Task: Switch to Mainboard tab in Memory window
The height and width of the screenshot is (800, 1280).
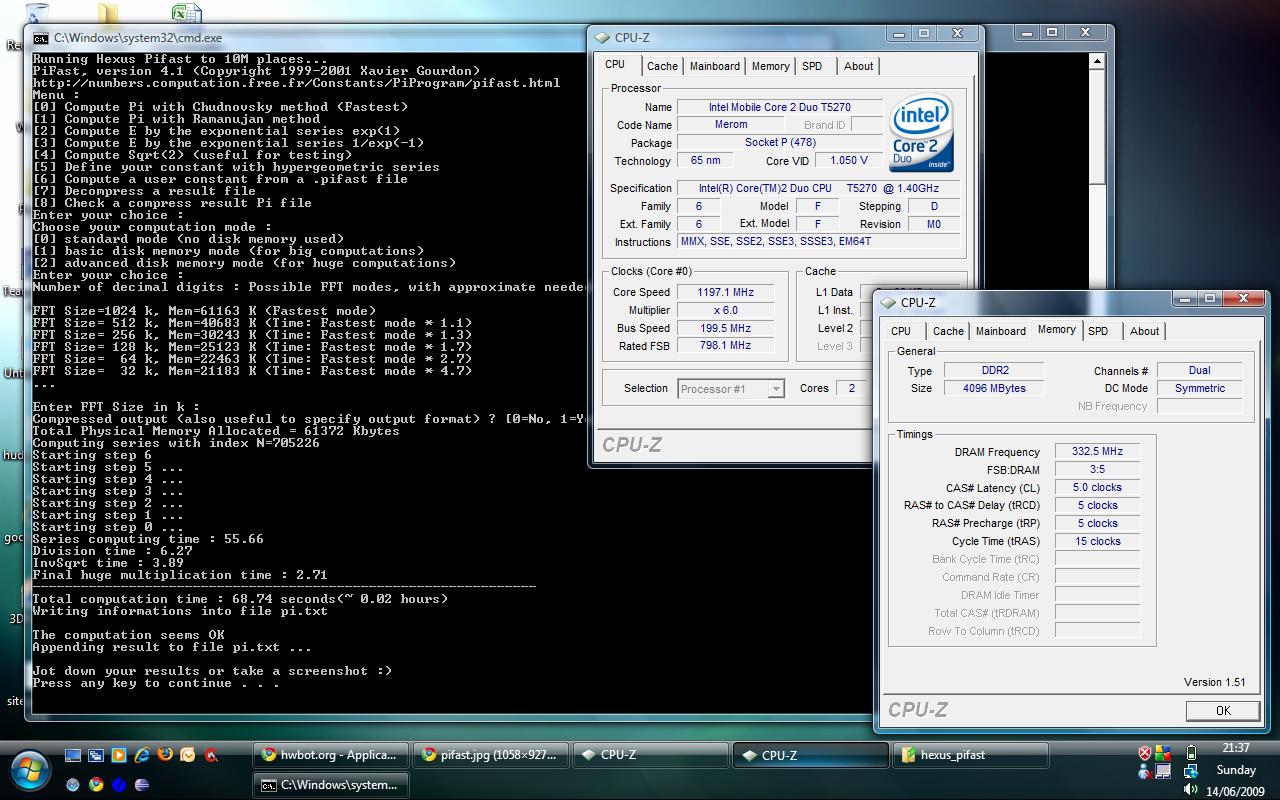Action: pyautogui.click(x=1001, y=331)
